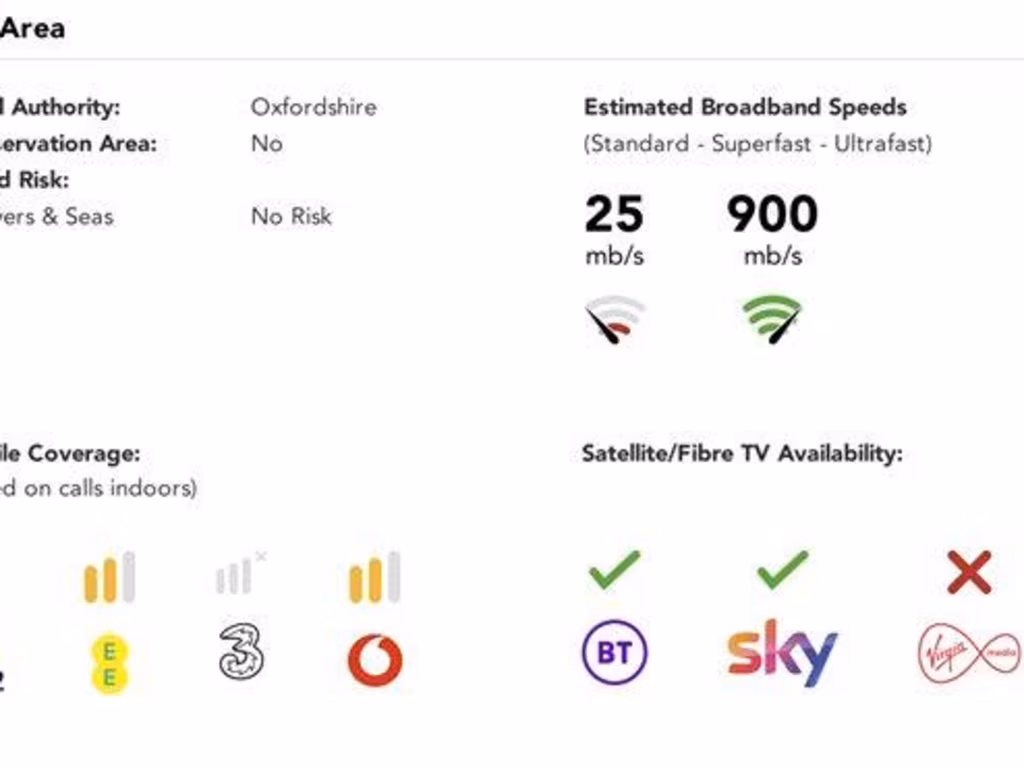Click Vodafone's orange signal bars indicator
This screenshot has width=1024, height=768.
(375, 577)
